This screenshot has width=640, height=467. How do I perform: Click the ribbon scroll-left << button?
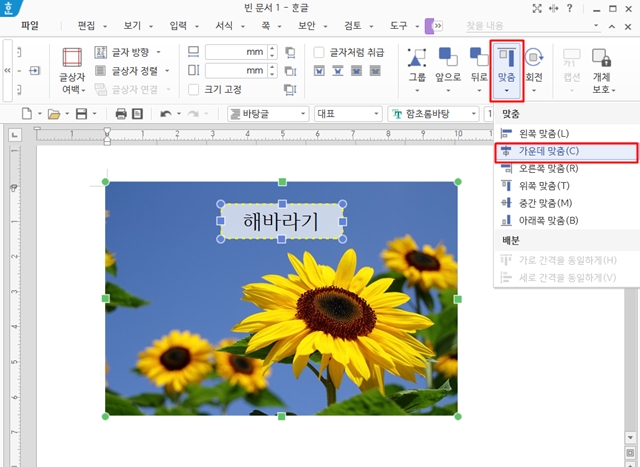pyautogui.click(x=7, y=70)
